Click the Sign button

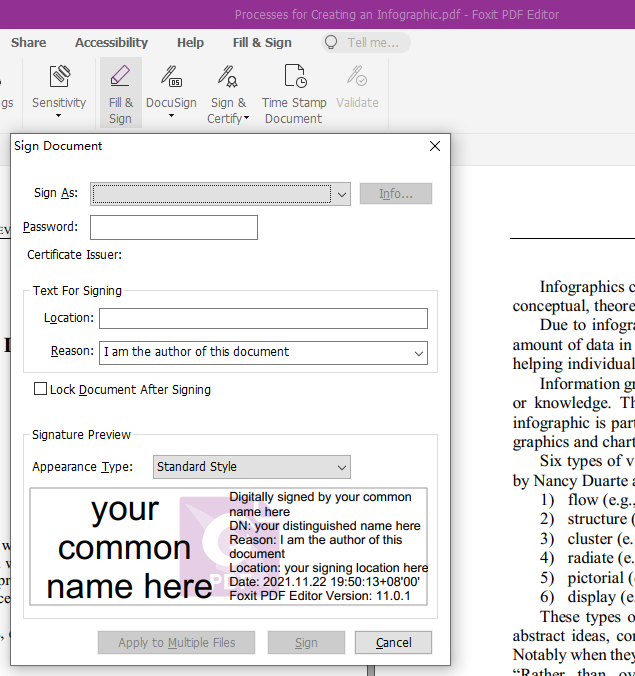(306, 642)
